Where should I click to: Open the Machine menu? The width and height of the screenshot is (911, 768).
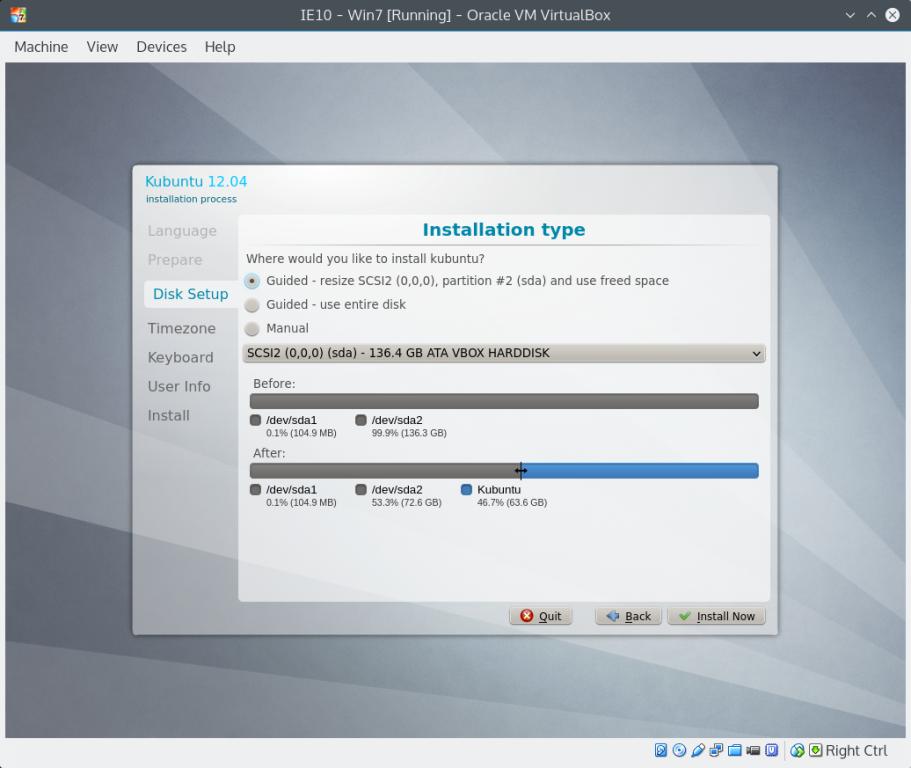[41, 47]
